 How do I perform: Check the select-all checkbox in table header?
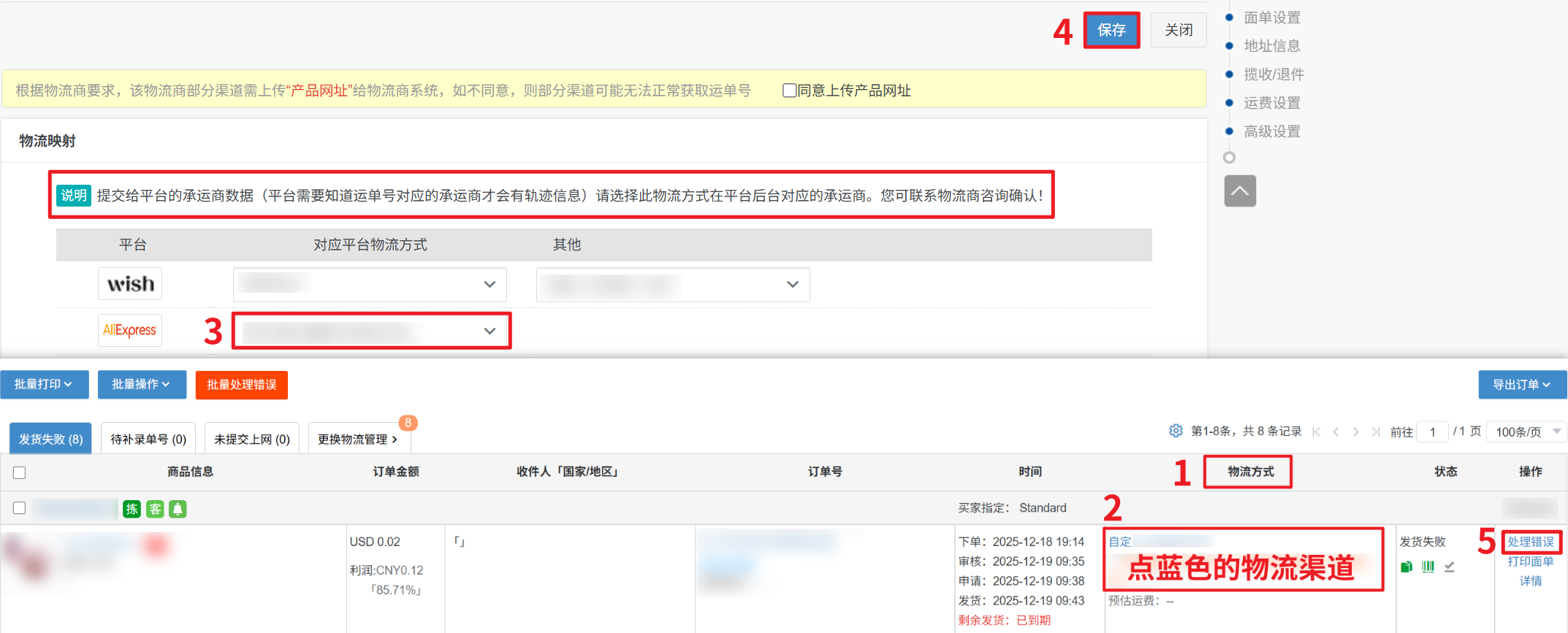tap(20, 472)
